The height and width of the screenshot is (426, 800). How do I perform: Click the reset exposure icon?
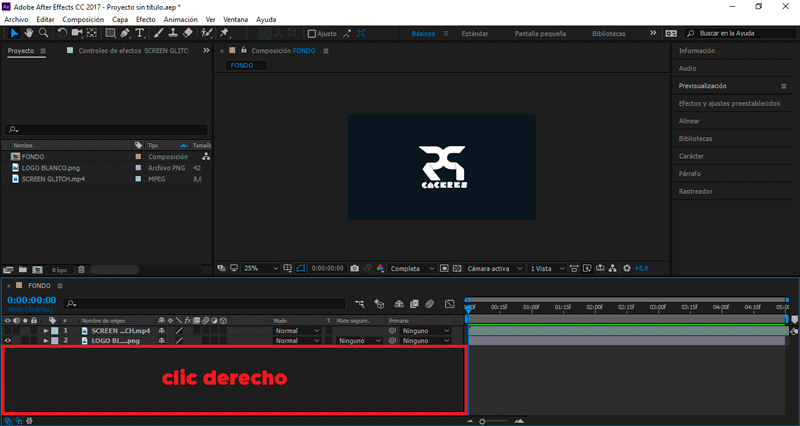point(627,268)
